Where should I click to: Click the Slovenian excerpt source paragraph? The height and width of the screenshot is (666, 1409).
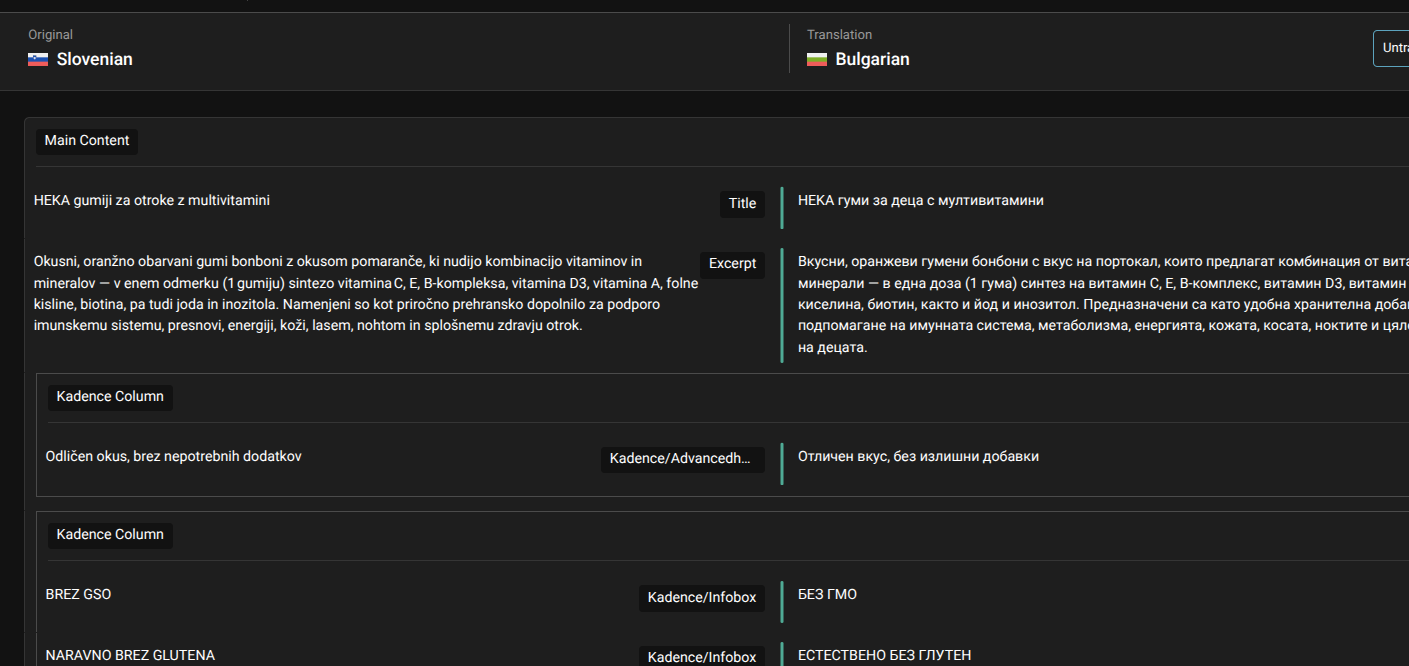365,293
